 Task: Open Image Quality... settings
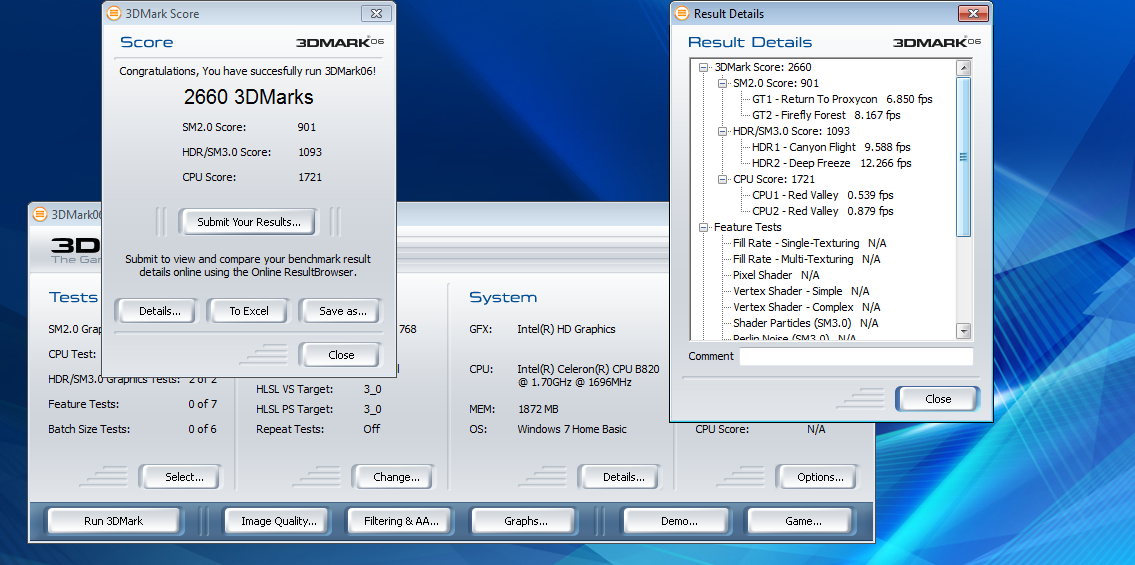[x=279, y=521]
